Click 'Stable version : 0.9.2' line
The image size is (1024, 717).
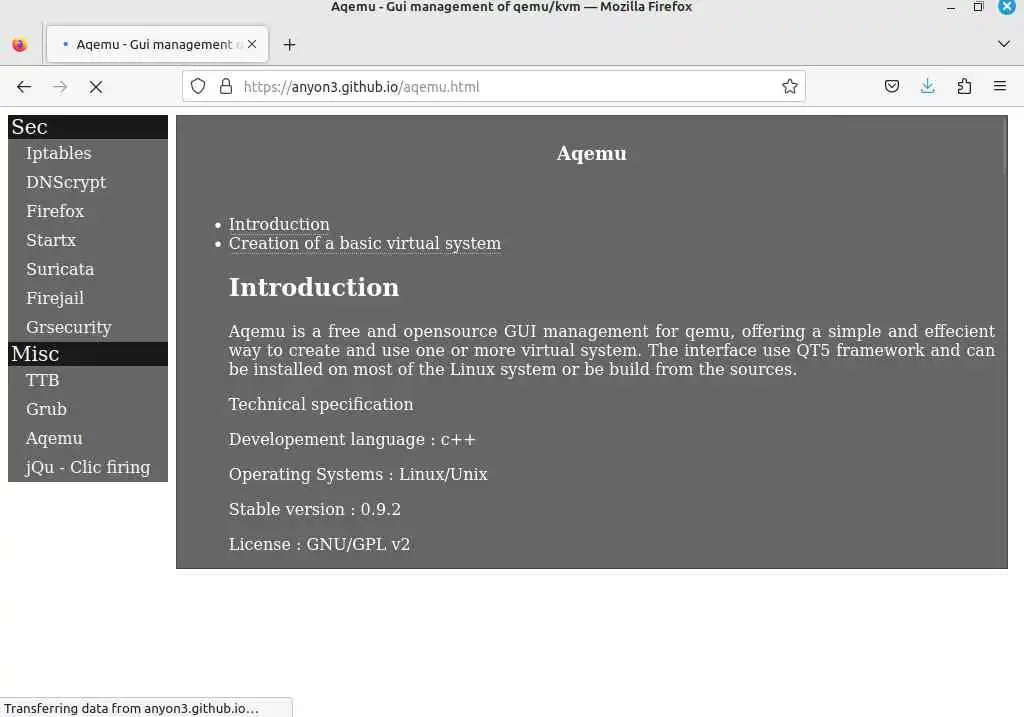tap(315, 509)
